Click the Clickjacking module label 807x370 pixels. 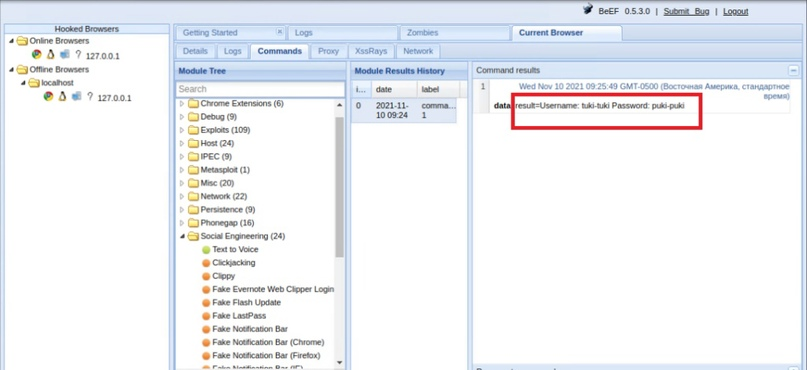pos(234,263)
